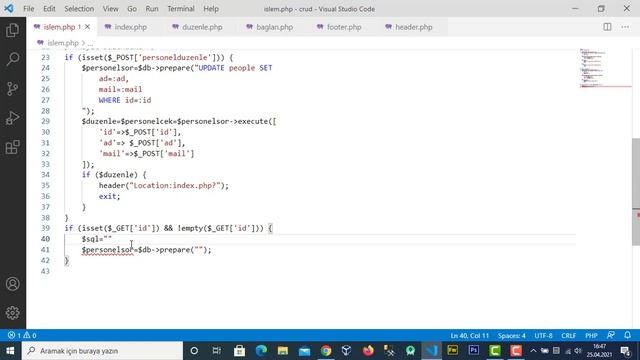640x360 pixels.
Task: Click underlined $personelsor on line 41
Action: [x=107, y=250]
